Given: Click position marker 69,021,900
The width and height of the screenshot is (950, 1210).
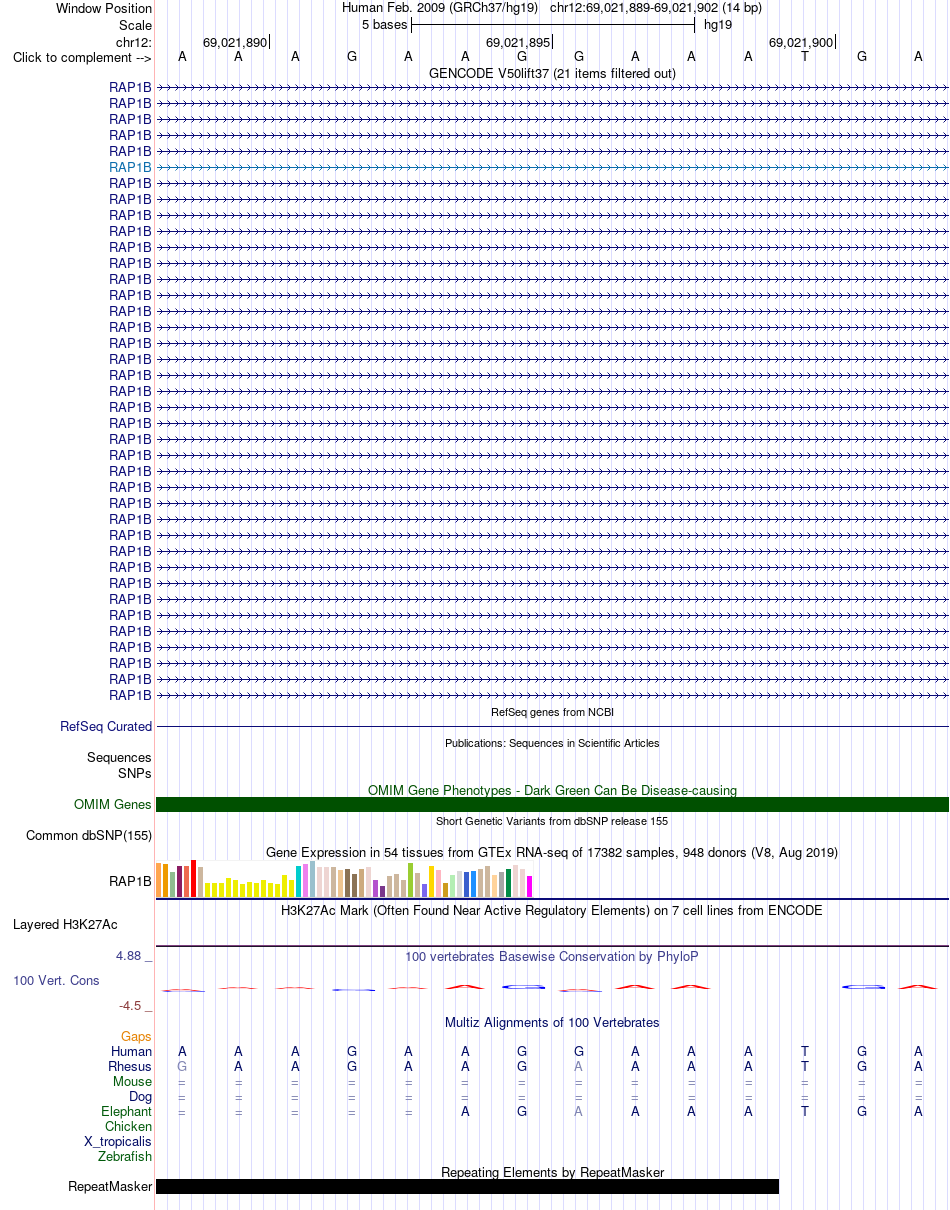Looking at the screenshot, I should (x=801, y=42).
